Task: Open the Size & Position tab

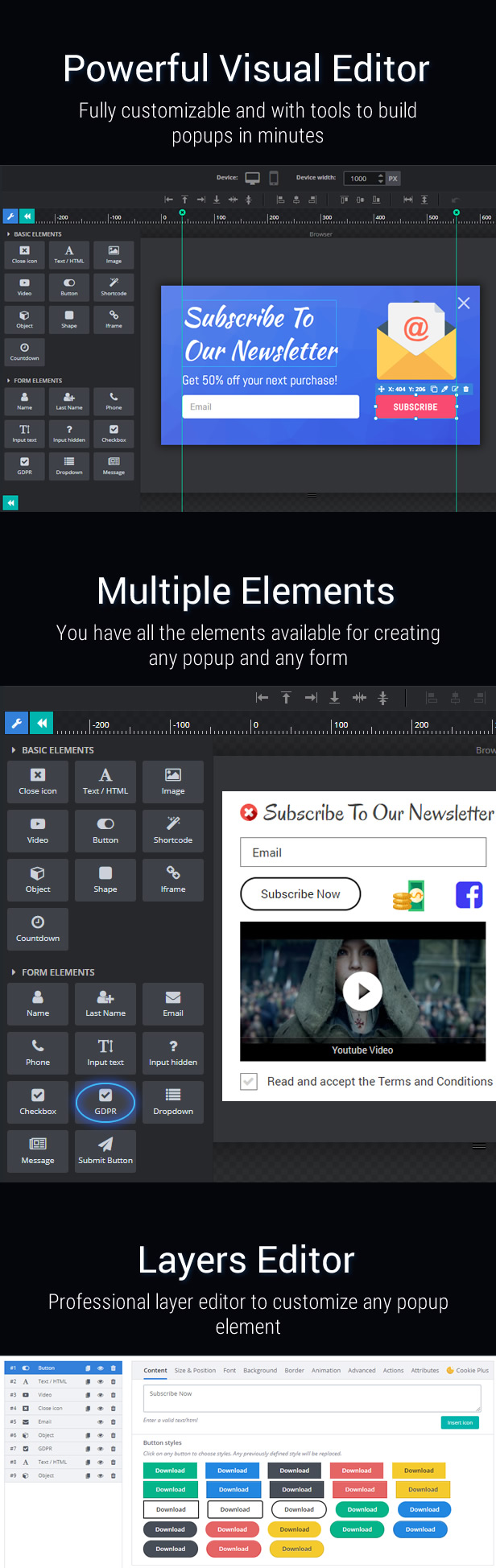Action: tap(195, 1370)
